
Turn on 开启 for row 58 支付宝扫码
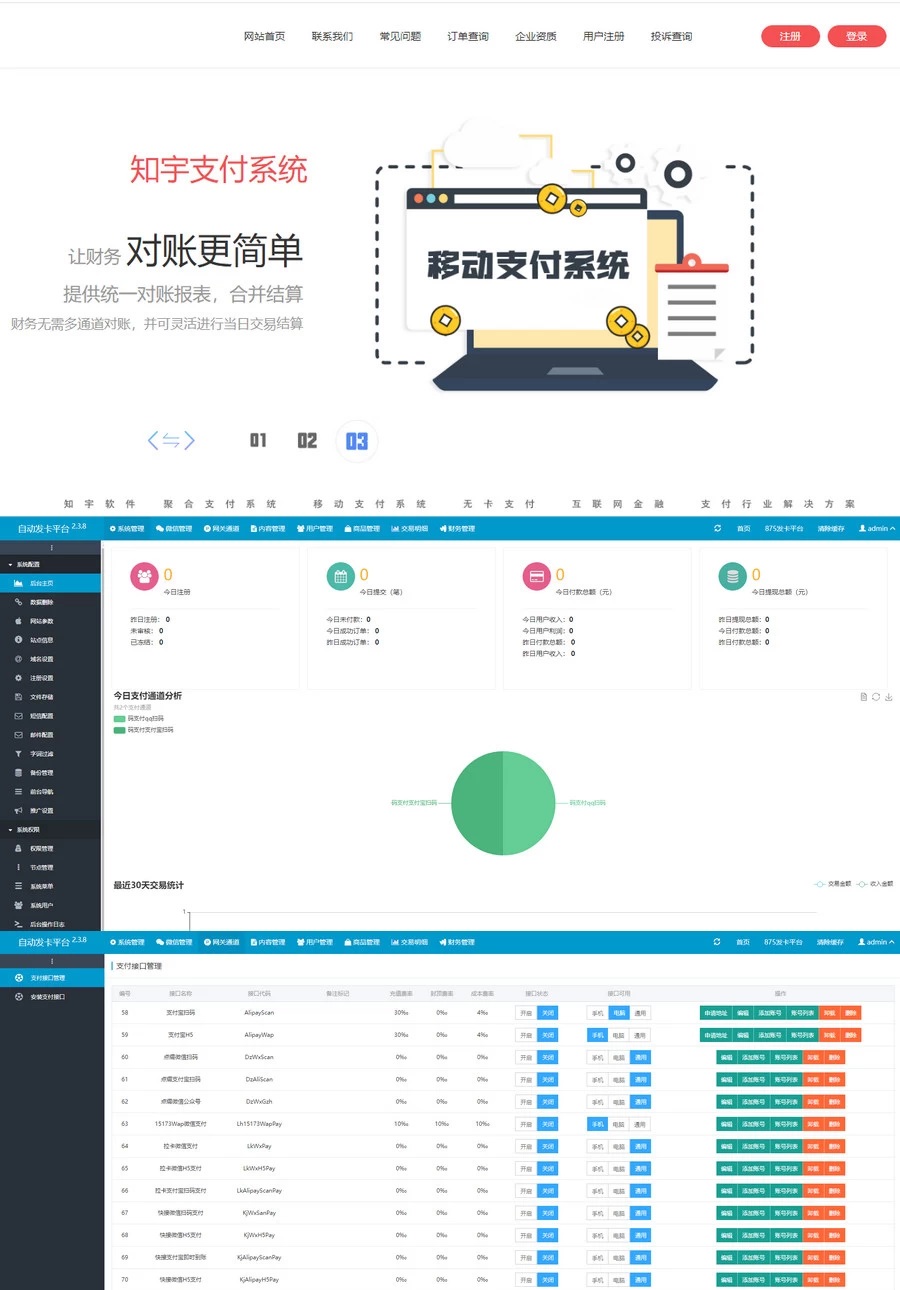click(525, 1013)
